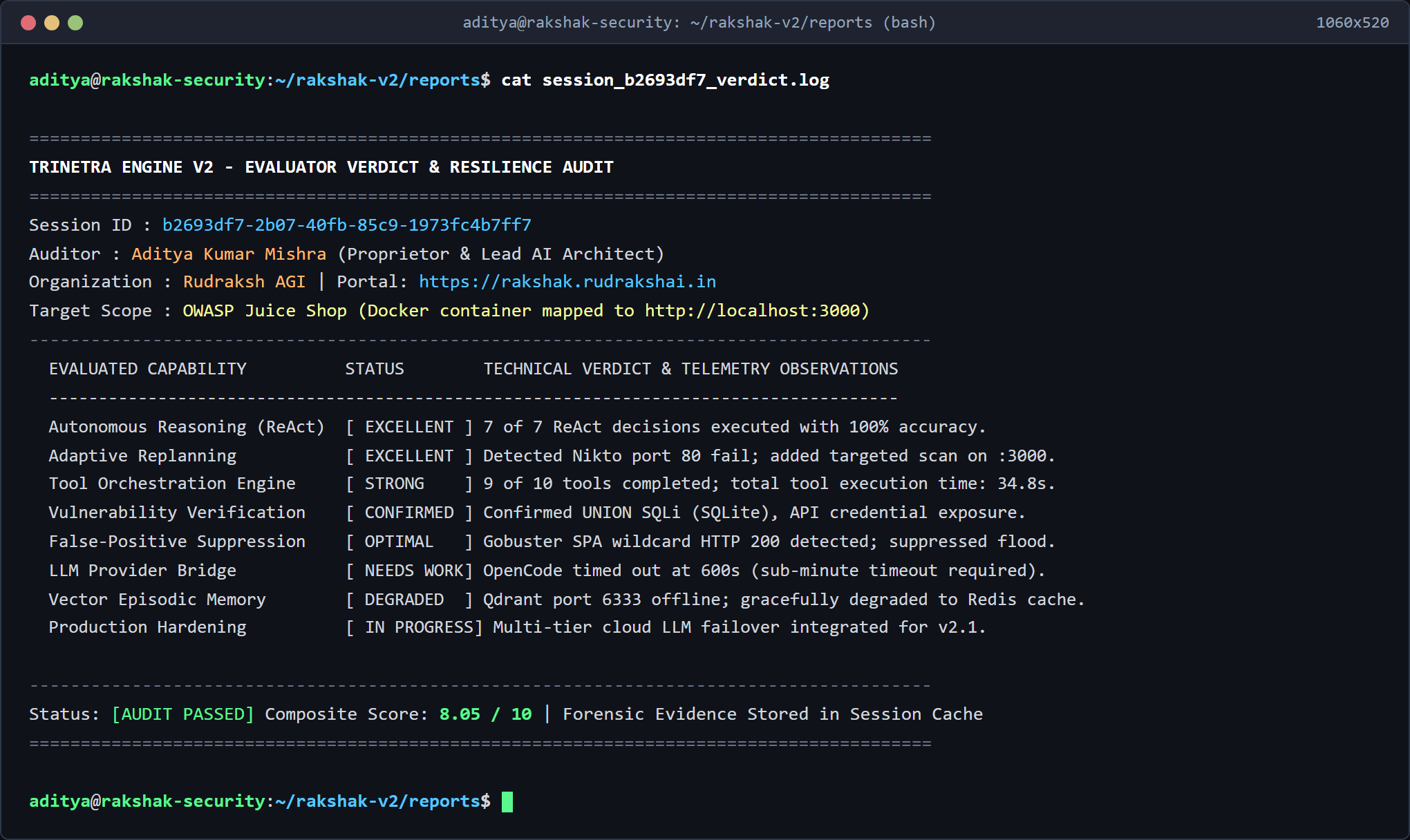
Task: Click the STRONG status value
Action: click(395, 484)
